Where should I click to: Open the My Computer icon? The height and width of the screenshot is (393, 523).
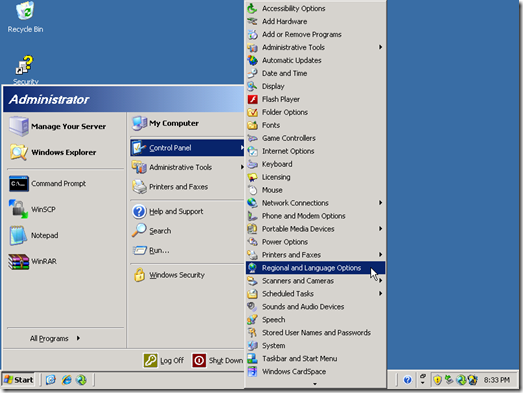139,123
